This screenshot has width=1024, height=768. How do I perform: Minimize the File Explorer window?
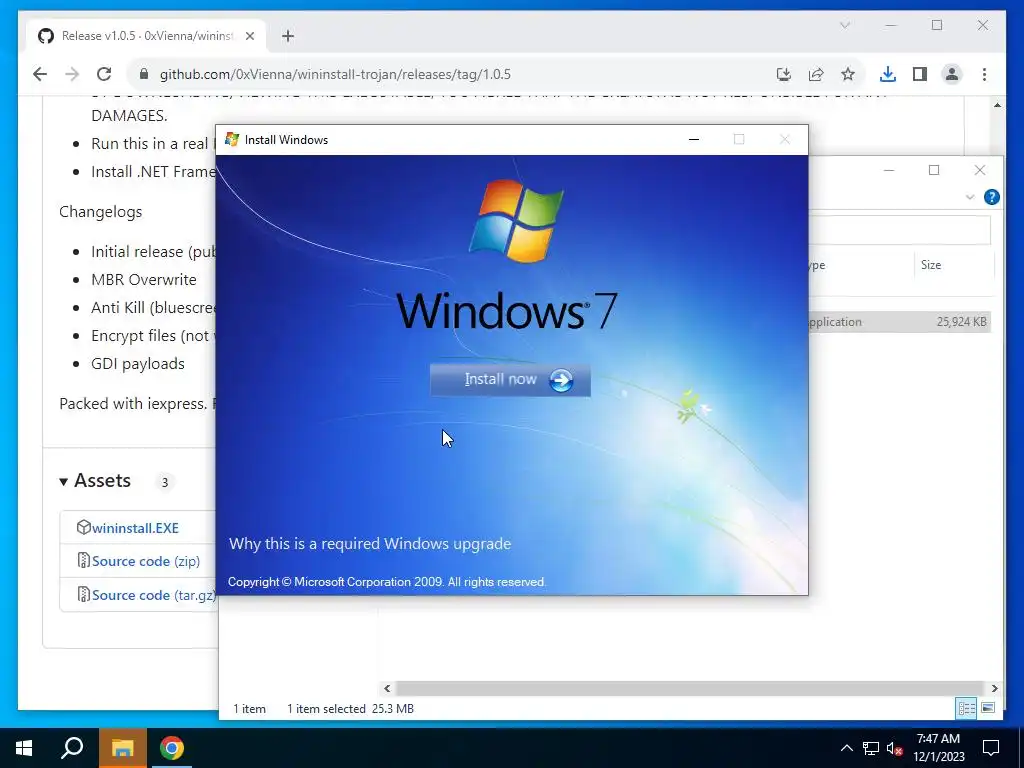tap(889, 170)
